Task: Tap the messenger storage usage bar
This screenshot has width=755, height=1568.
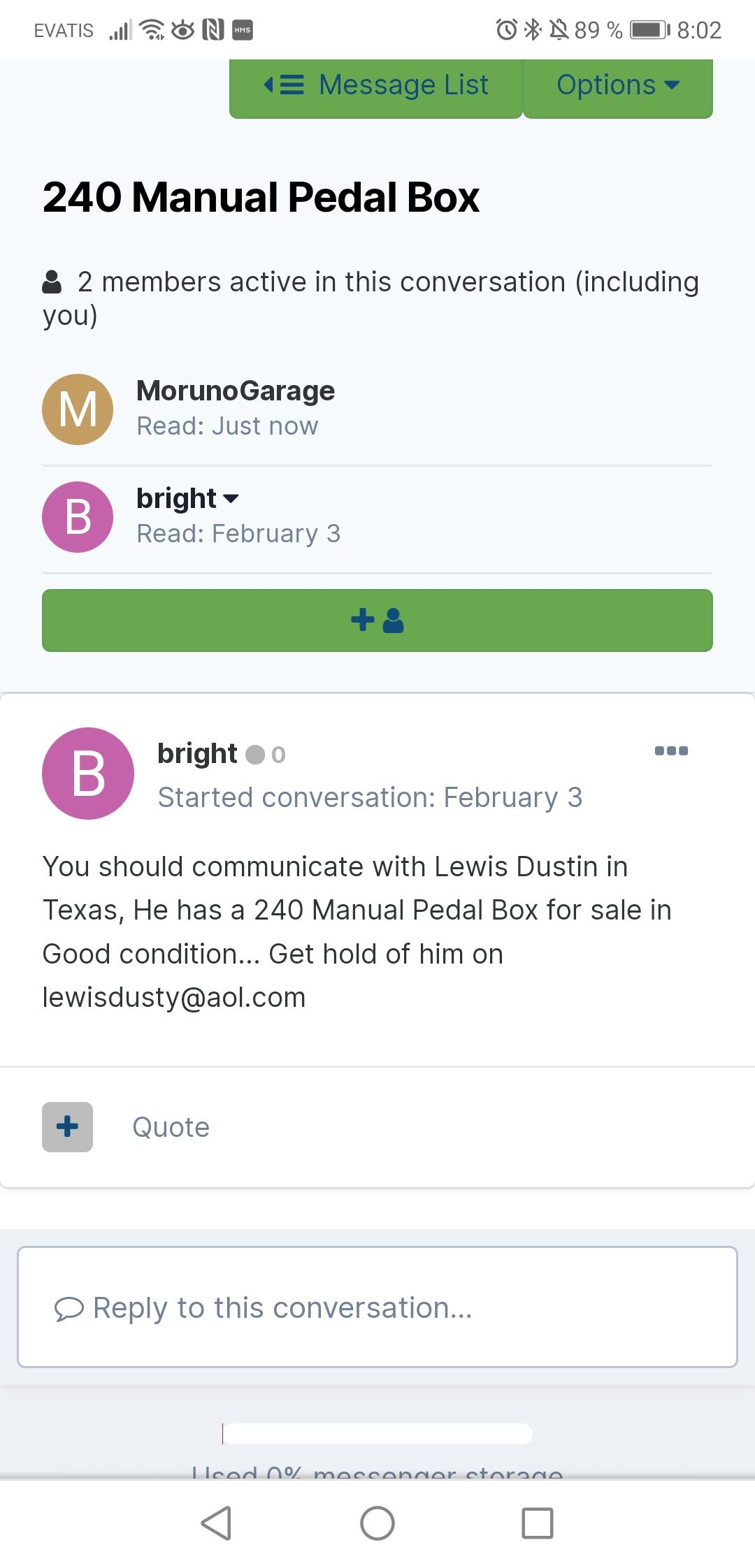Action: coord(377,1434)
